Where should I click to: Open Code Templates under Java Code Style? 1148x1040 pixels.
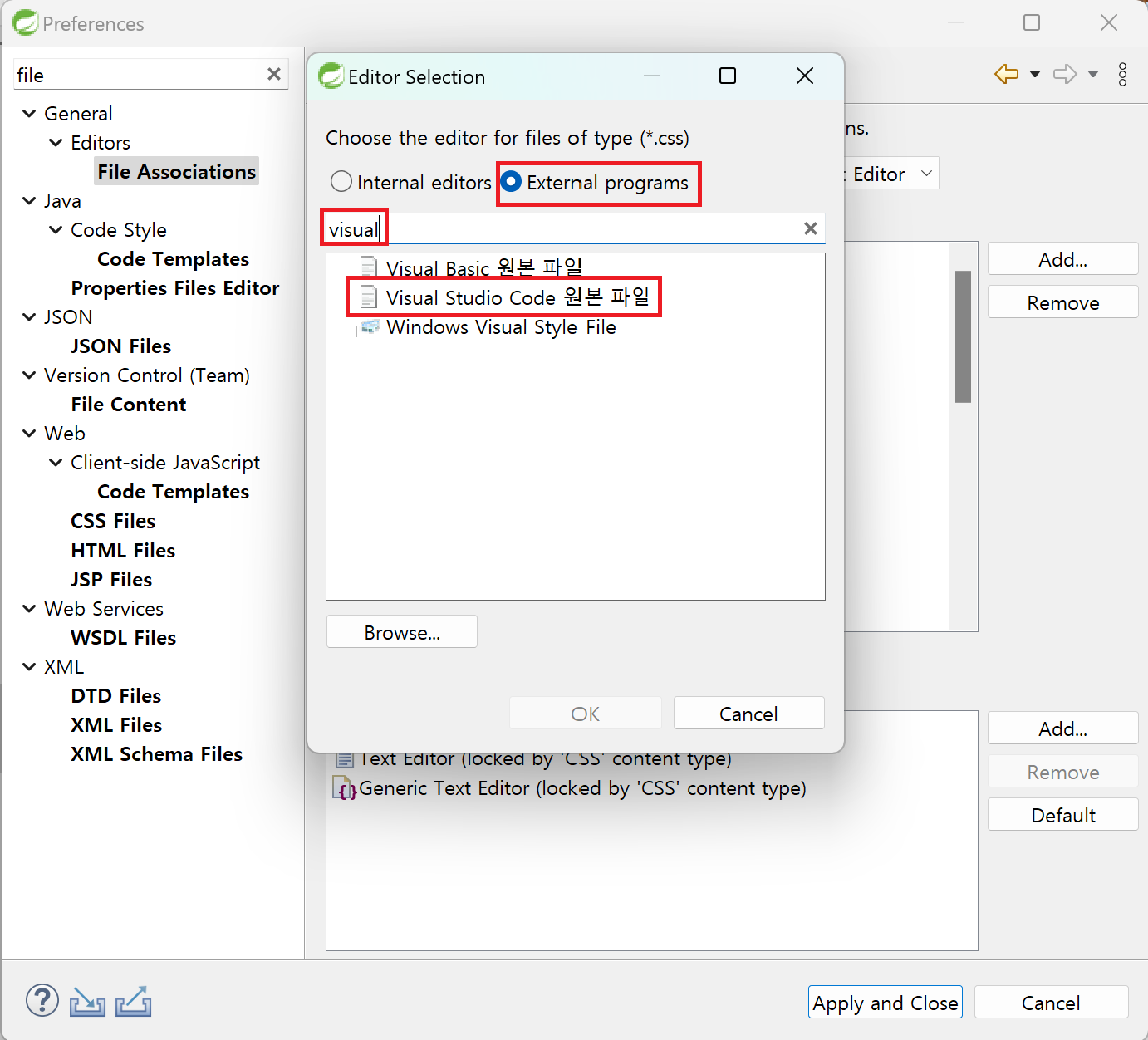click(173, 258)
